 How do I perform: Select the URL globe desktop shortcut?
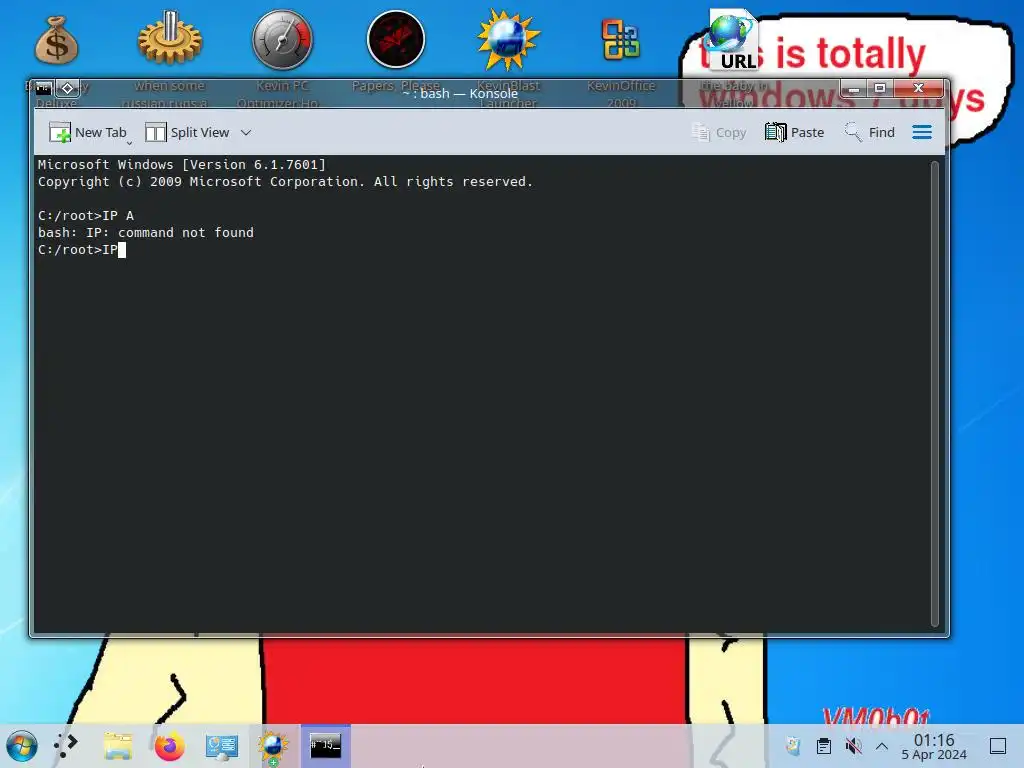coord(733,40)
